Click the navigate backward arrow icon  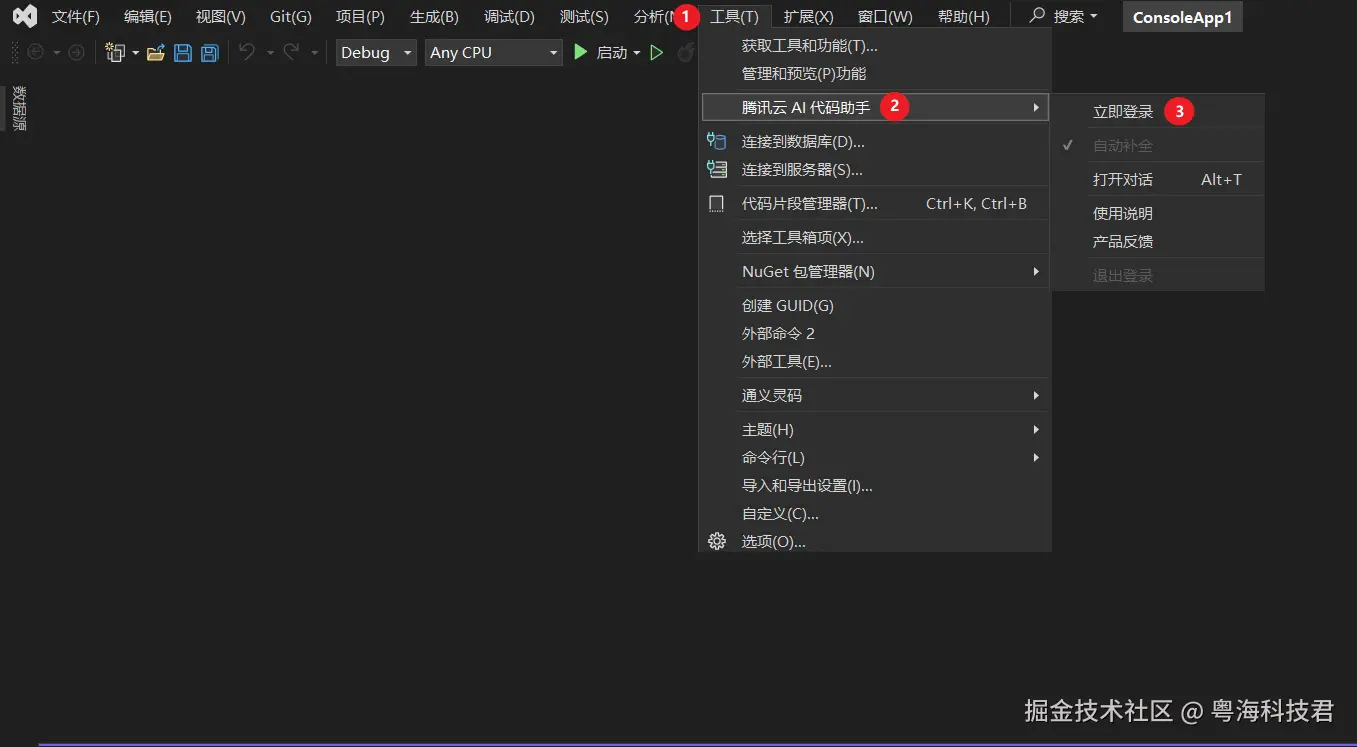(36, 52)
